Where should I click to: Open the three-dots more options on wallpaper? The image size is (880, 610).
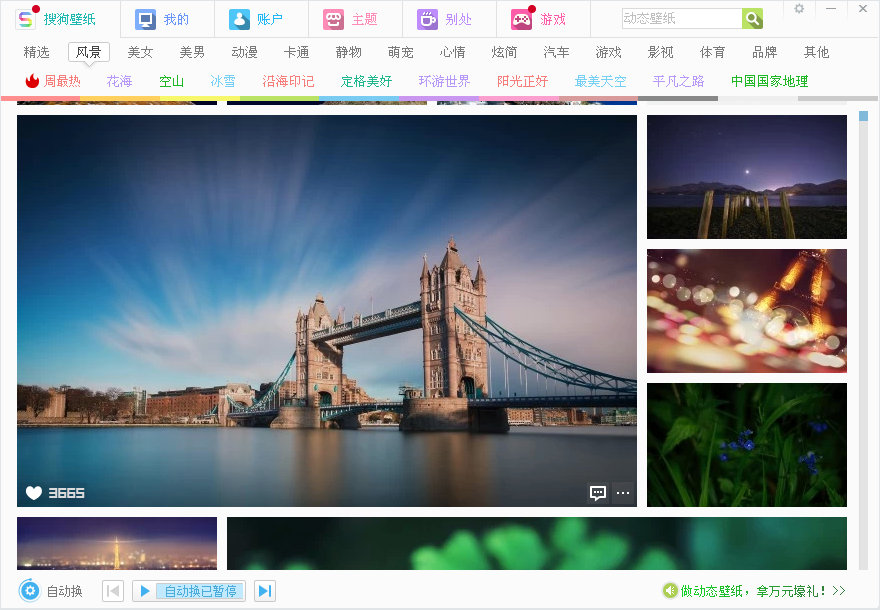[623, 492]
